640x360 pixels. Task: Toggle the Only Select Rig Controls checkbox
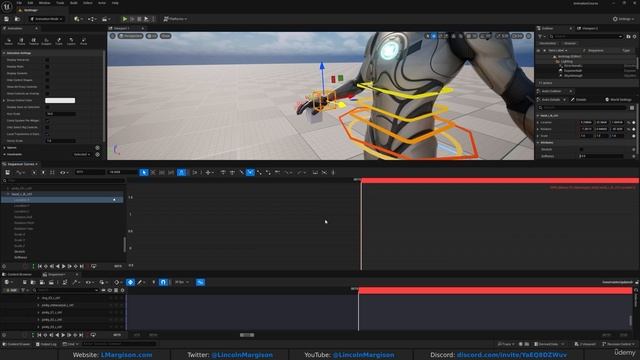point(47,127)
